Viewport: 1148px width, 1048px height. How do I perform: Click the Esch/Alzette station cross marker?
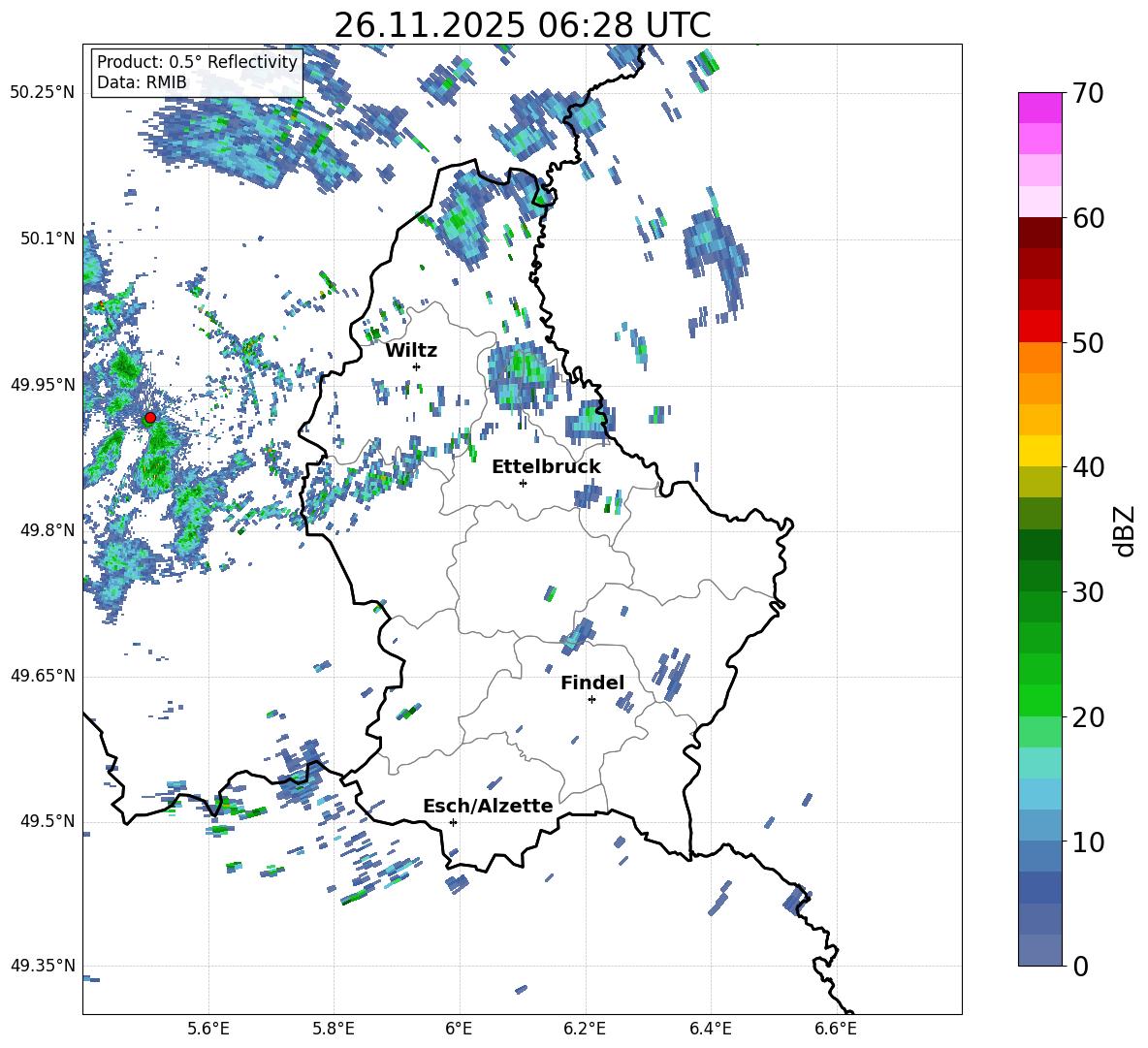coord(453,822)
